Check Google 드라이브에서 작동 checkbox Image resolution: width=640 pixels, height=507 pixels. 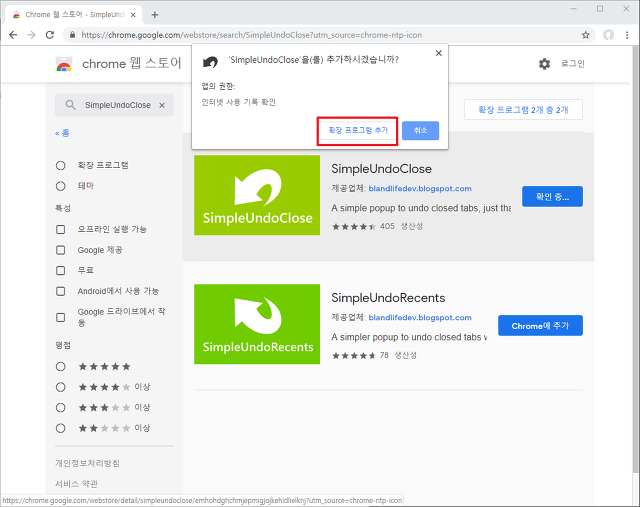point(60,317)
